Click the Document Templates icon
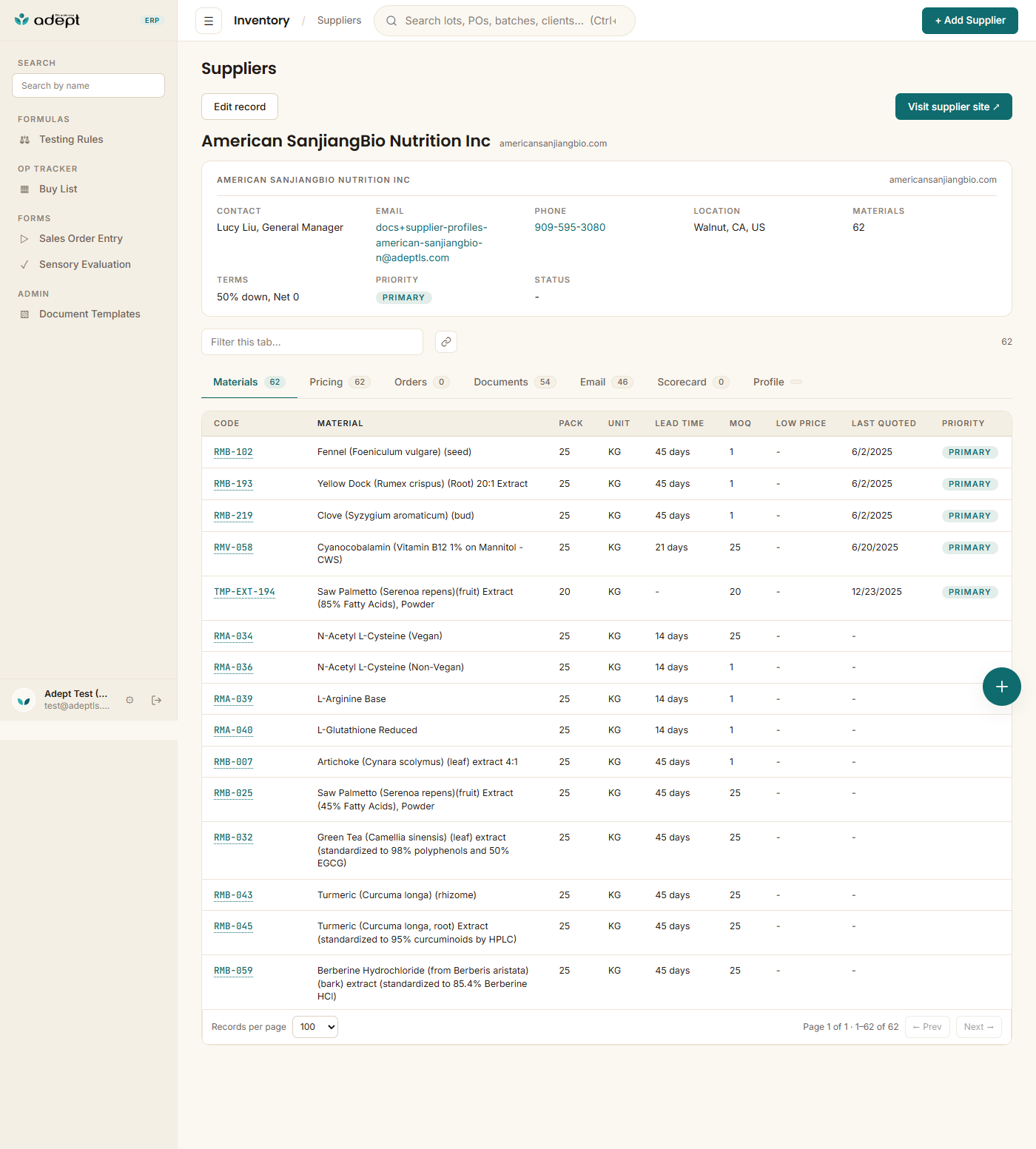The height and width of the screenshot is (1149, 1036). point(24,314)
